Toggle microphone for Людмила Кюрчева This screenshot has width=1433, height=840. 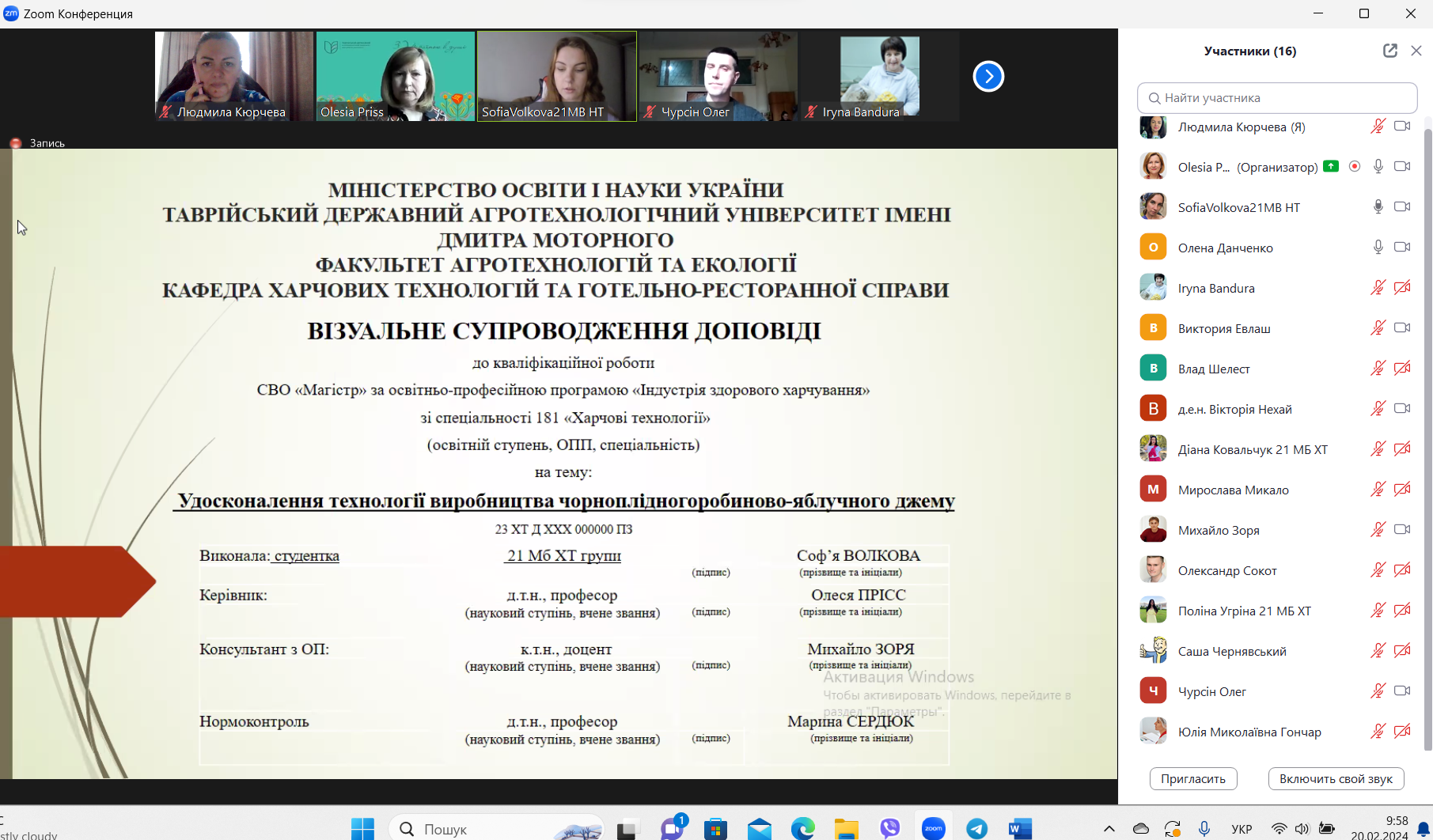tap(1378, 127)
